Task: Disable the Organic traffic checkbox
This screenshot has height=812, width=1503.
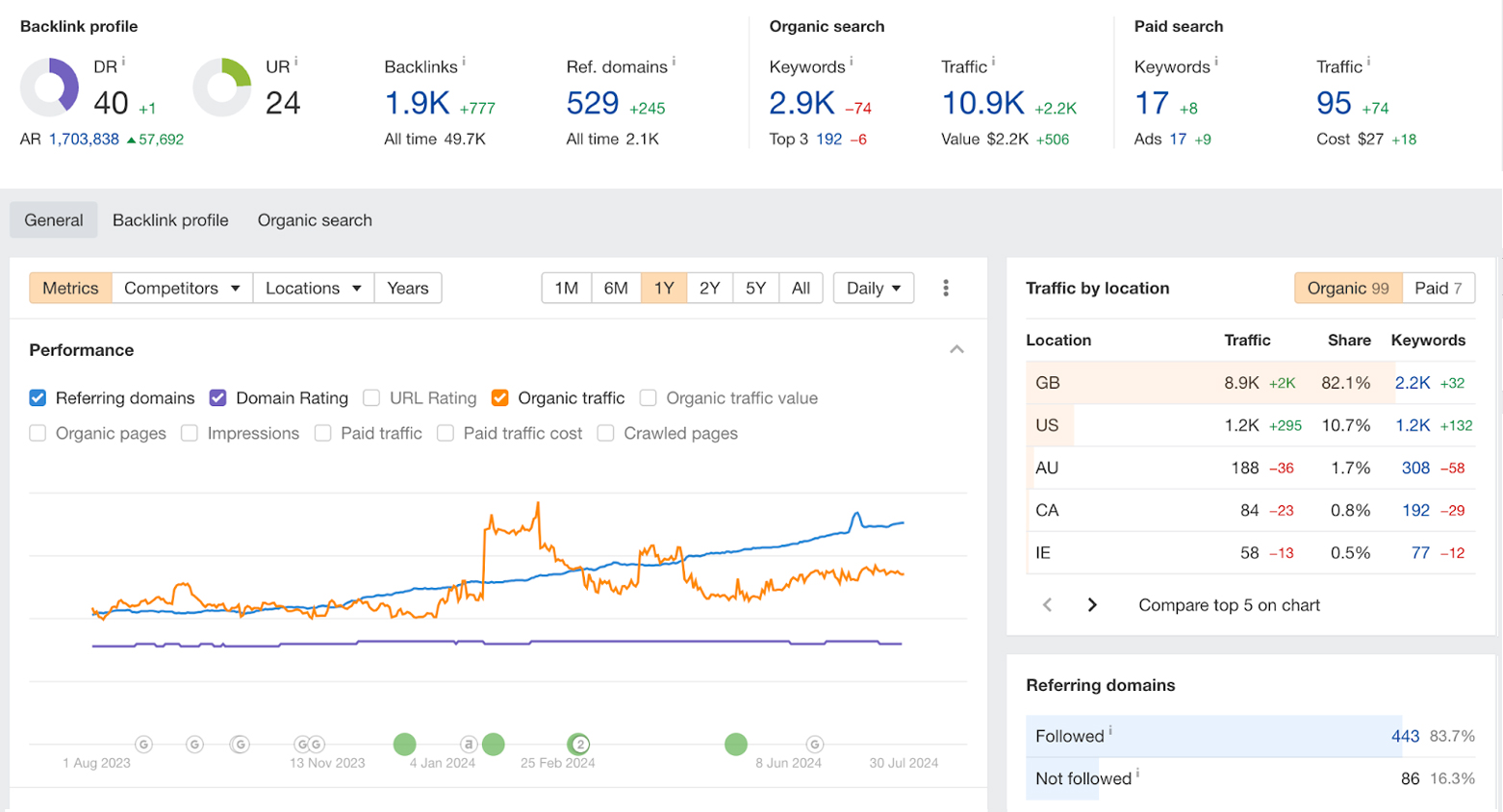Action: [499, 398]
